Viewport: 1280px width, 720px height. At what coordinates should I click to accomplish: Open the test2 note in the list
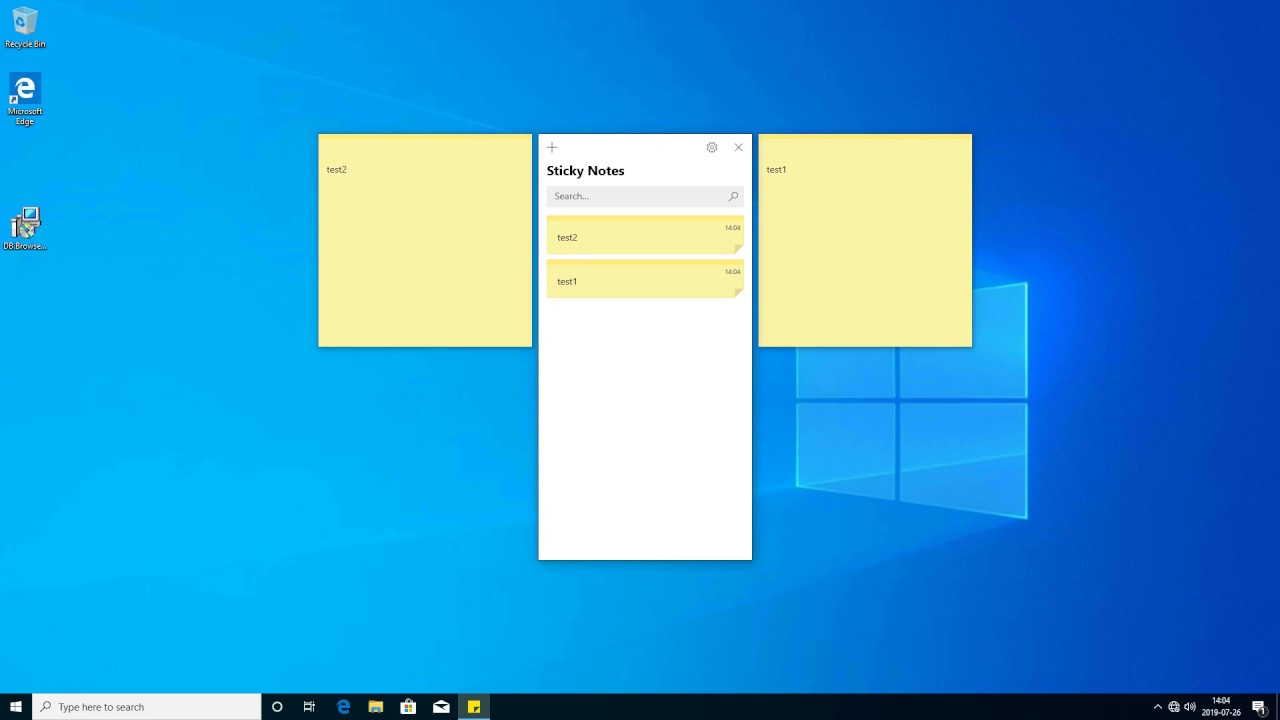point(645,235)
